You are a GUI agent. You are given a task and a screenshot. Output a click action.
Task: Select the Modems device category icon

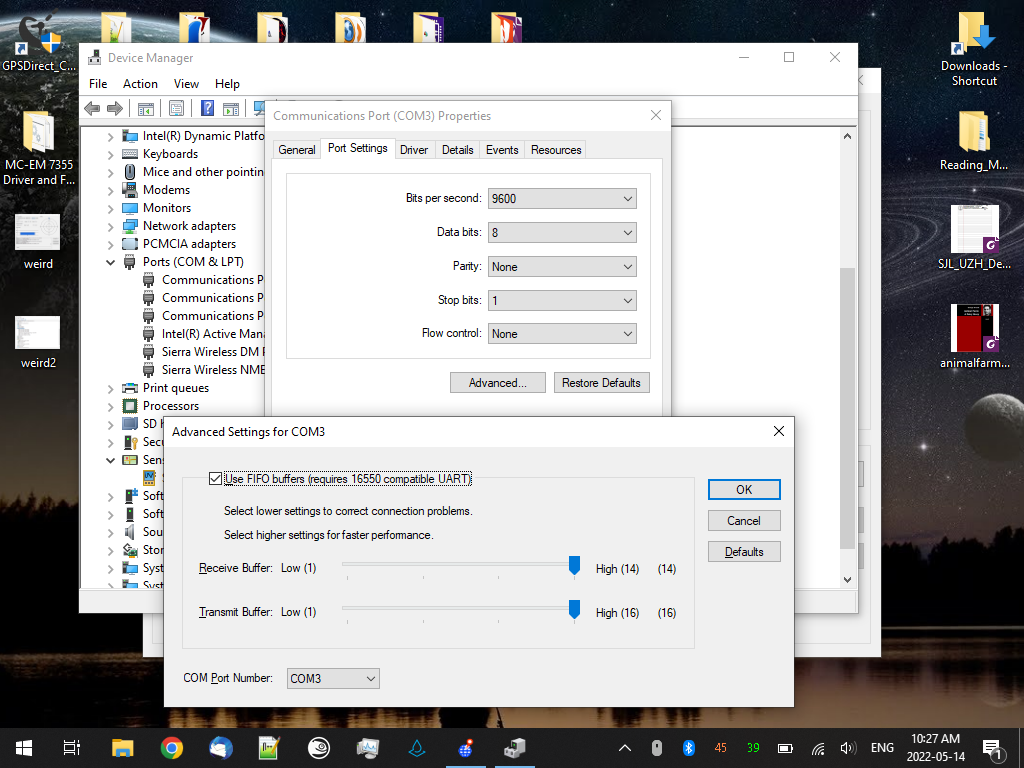130,190
